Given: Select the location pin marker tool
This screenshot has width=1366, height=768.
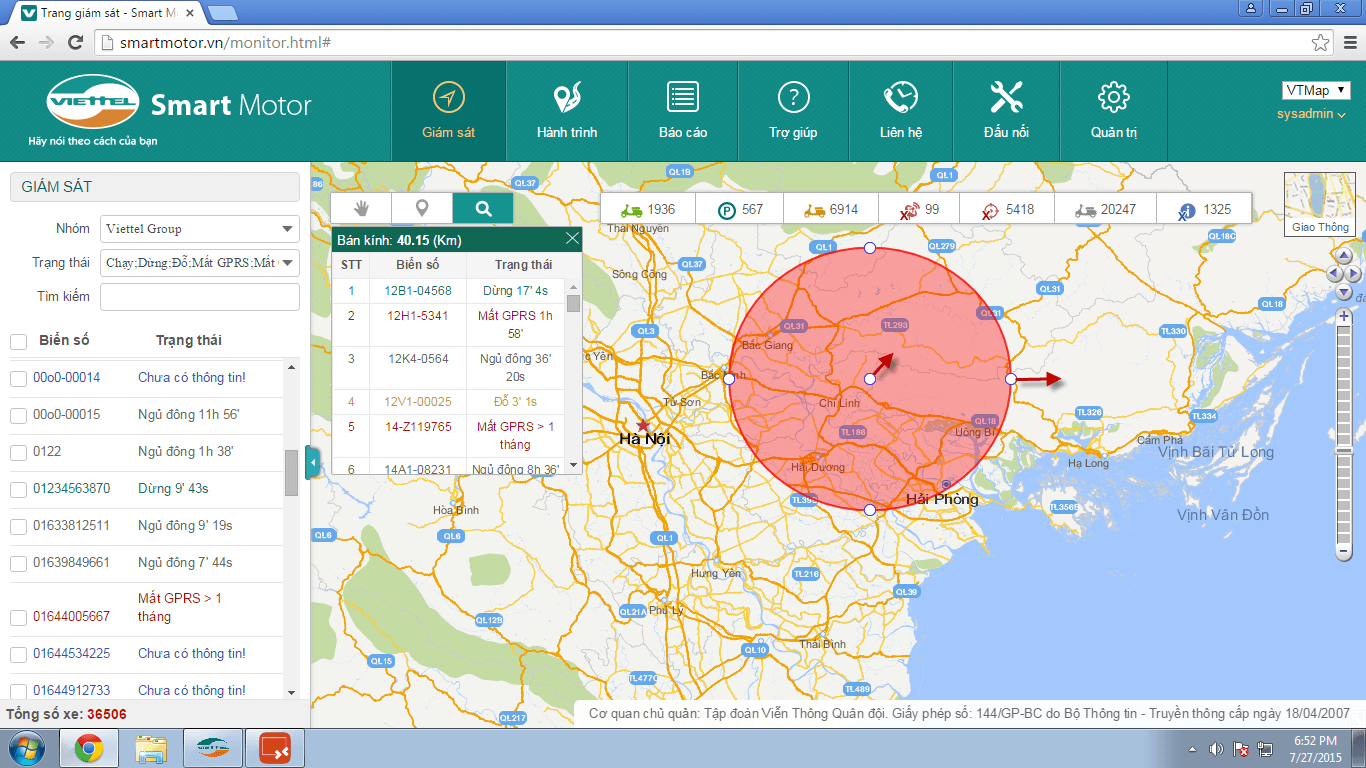Looking at the screenshot, I should [x=422, y=208].
